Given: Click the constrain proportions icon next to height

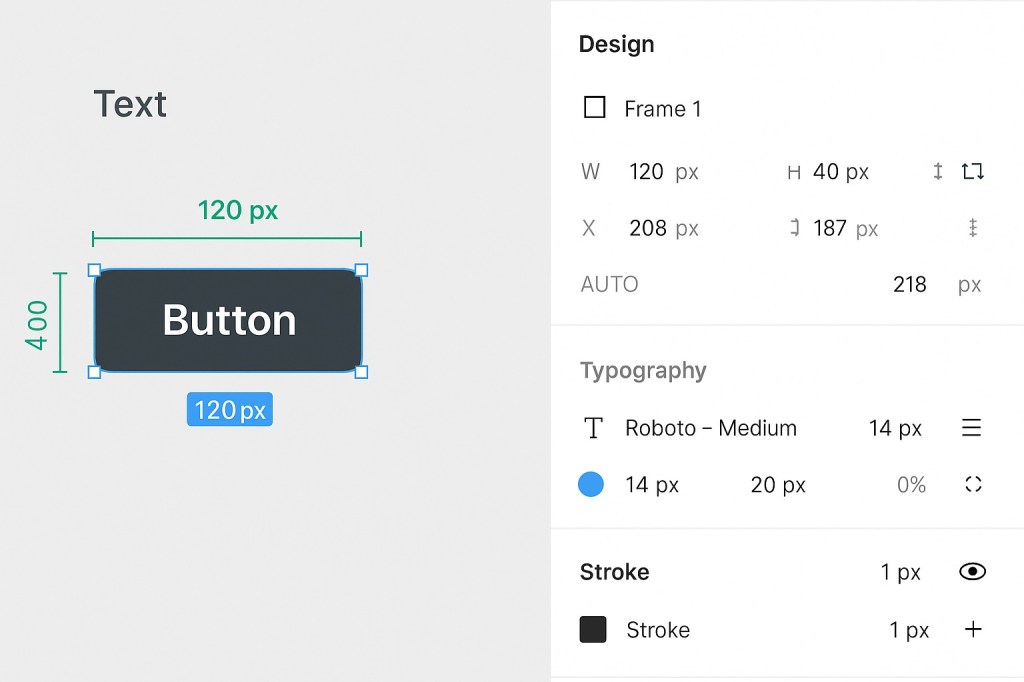Looking at the screenshot, I should 938,171.
